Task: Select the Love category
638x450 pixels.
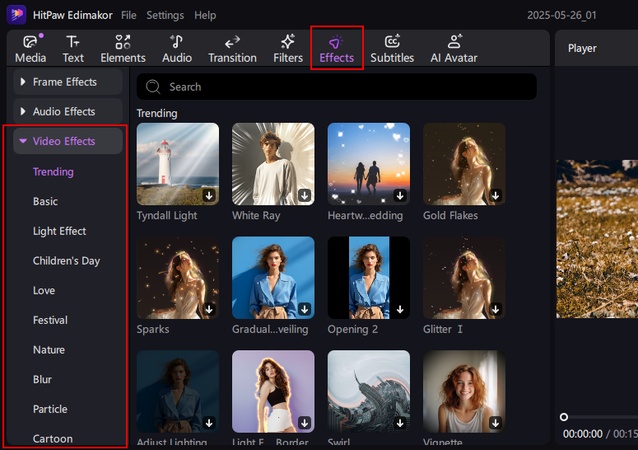Action: pyautogui.click(x=44, y=291)
